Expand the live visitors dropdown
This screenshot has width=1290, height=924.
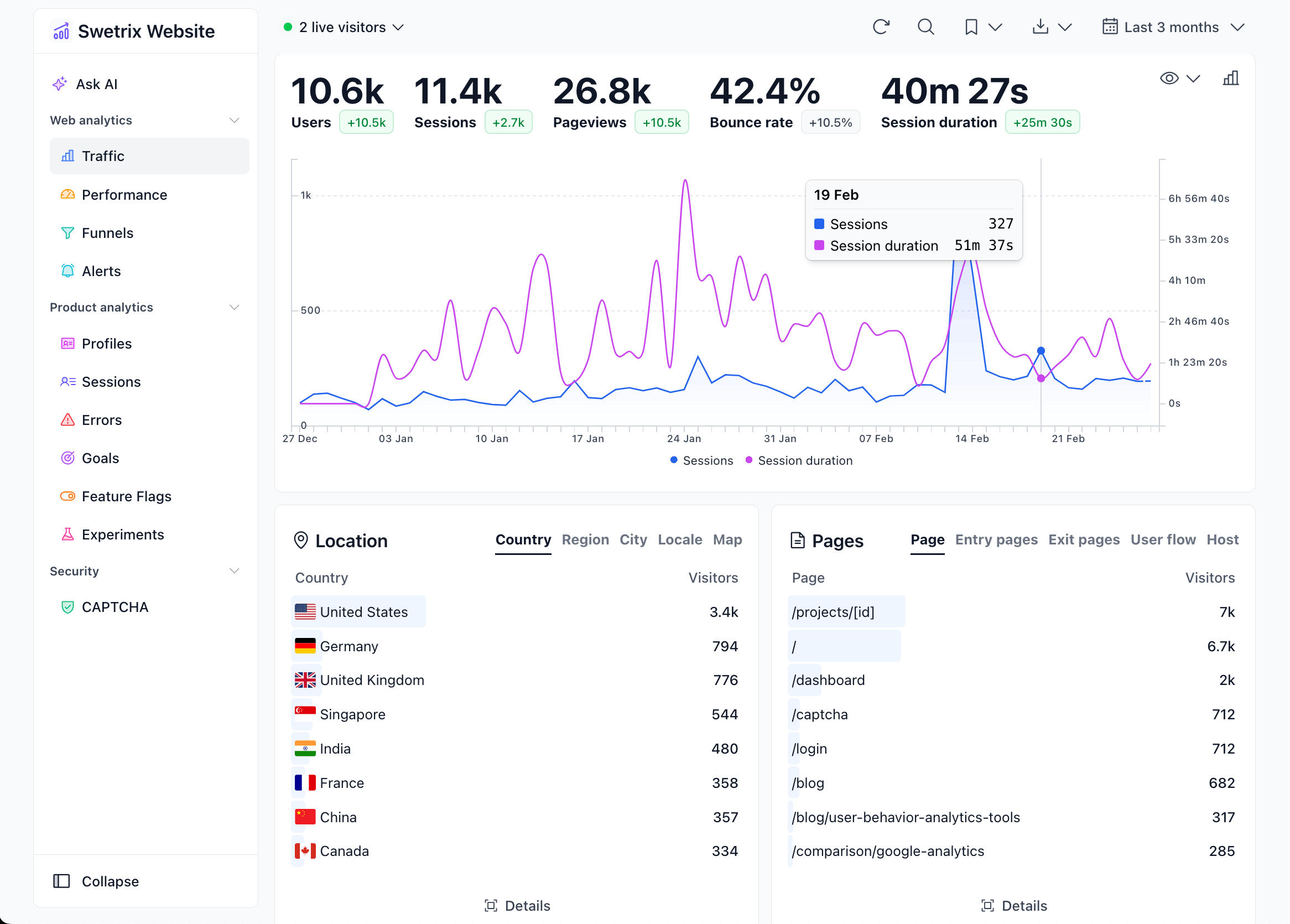tap(344, 27)
